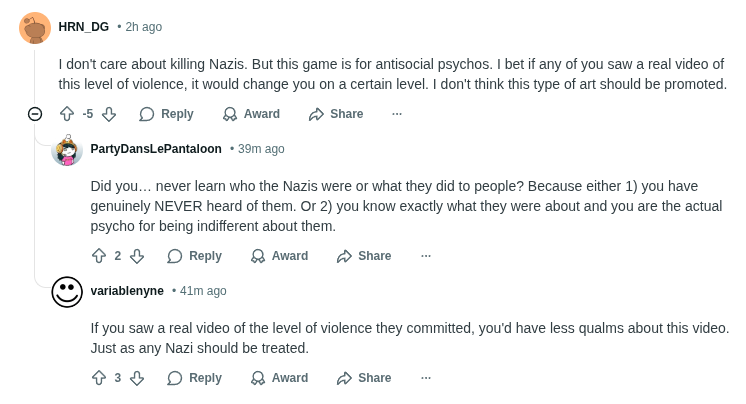Click variablenyne's smiley avatar
The image size is (746, 404).
67,292
